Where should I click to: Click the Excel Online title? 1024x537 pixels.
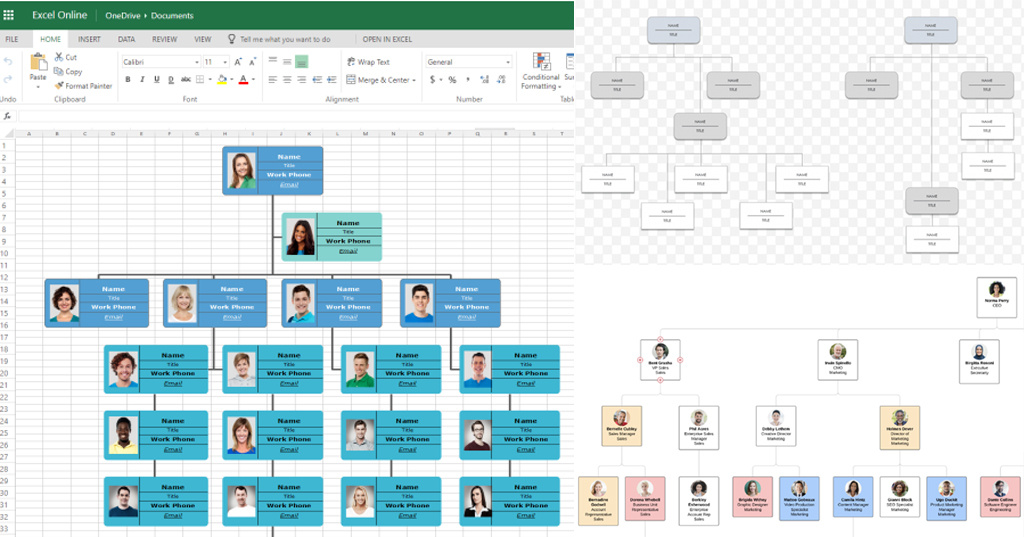[59, 15]
